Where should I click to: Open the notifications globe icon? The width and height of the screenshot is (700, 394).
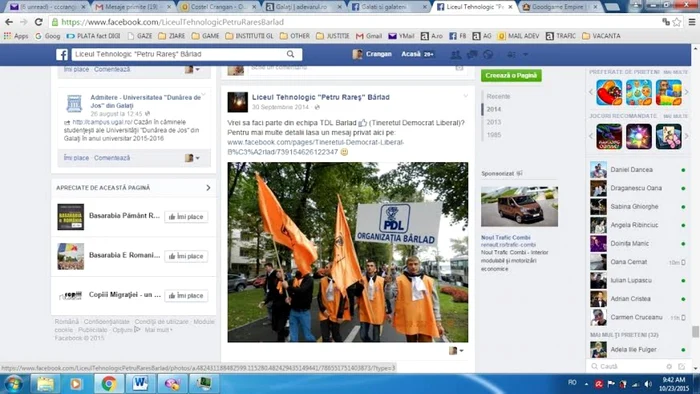(488, 54)
